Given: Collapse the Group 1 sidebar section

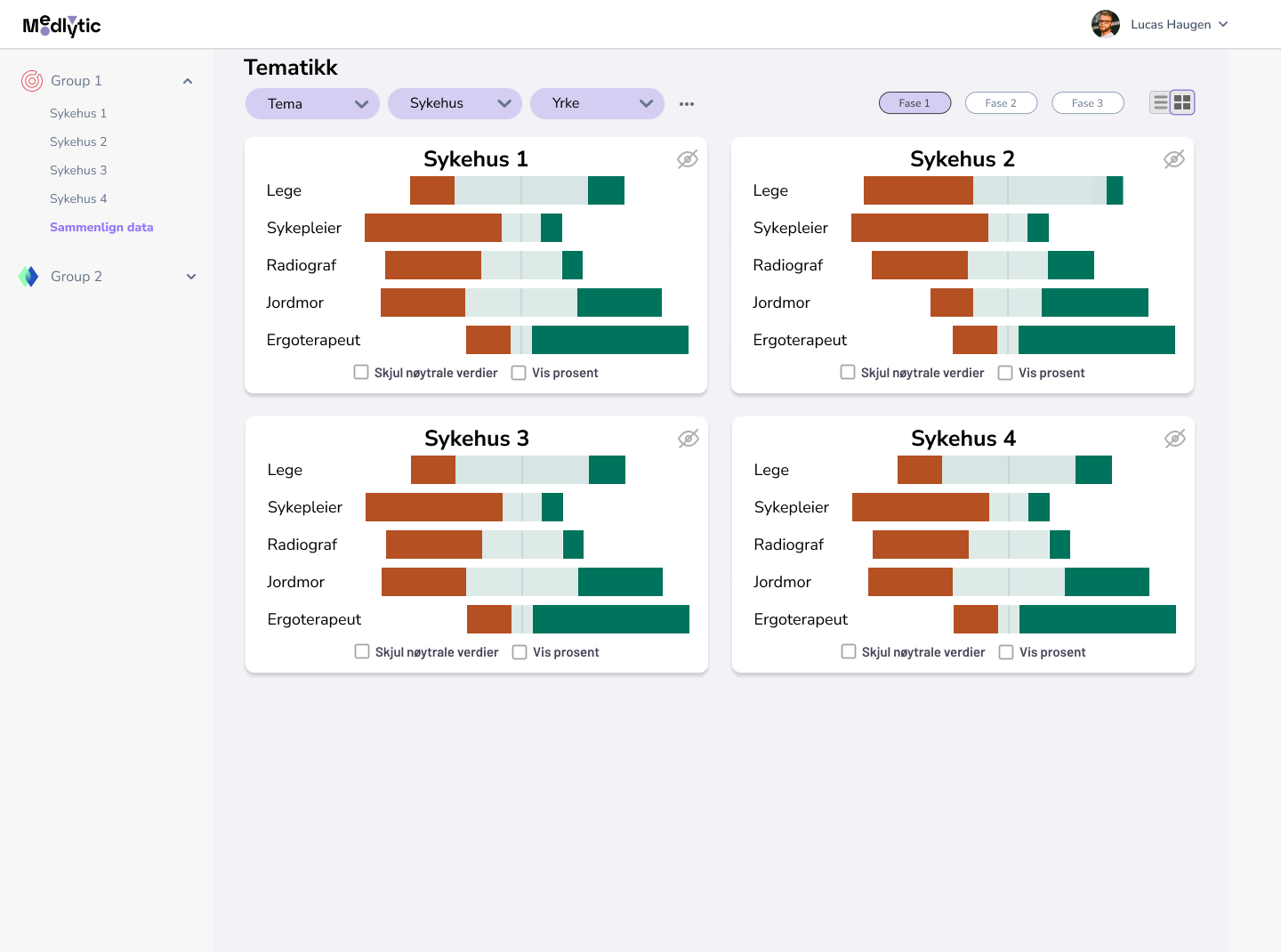Looking at the screenshot, I should coord(188,81).
